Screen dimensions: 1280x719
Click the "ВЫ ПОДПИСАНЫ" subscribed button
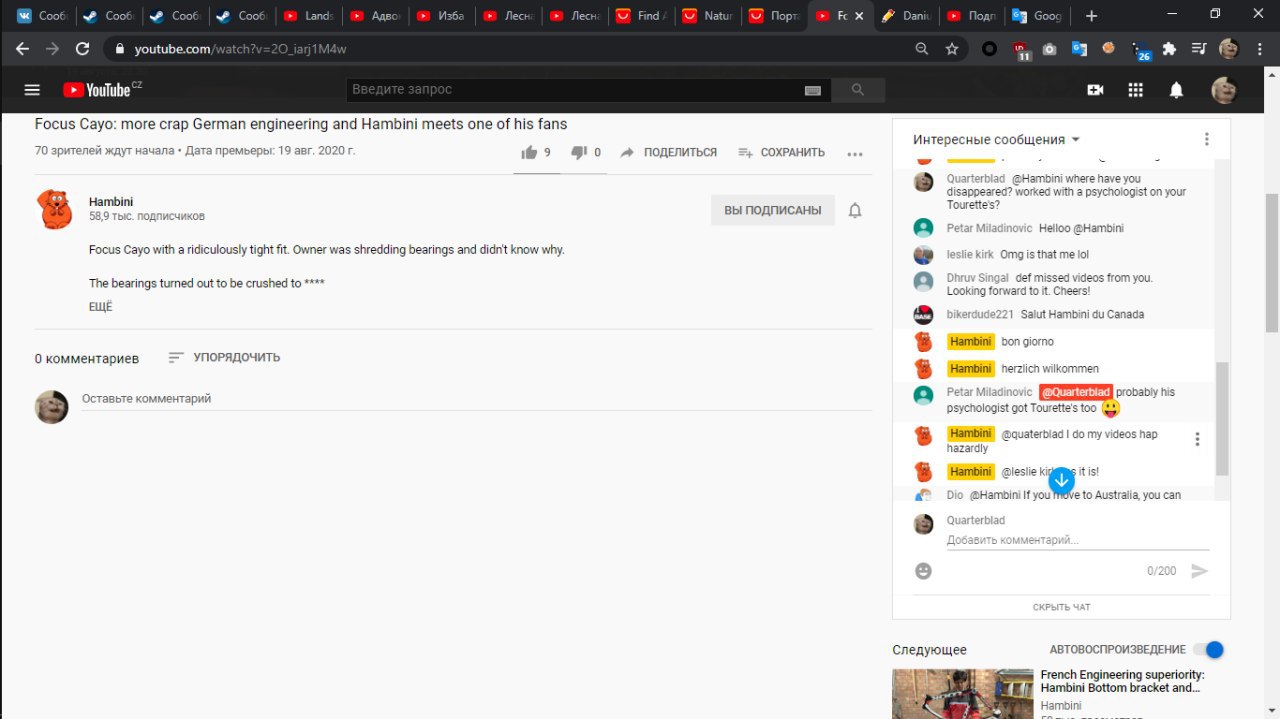[773, 210]
